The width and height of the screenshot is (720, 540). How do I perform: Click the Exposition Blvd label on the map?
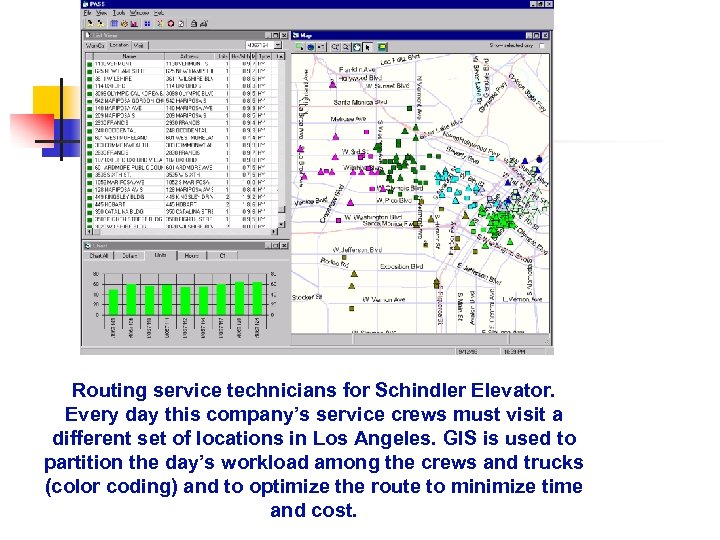coord(402,266)
